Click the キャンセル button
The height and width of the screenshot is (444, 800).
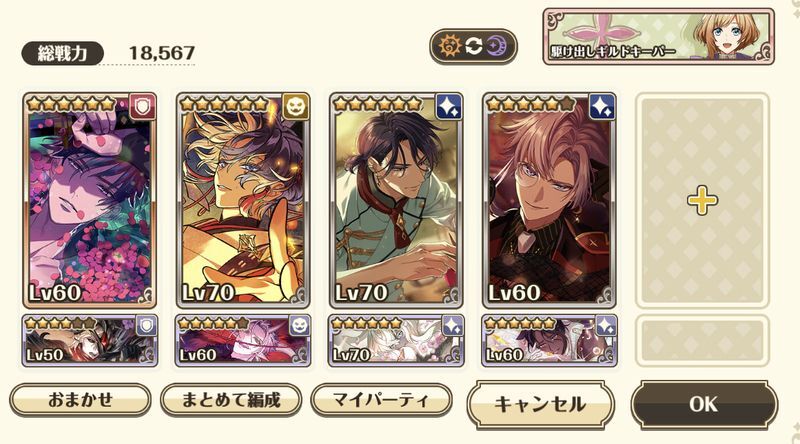click(540, 404)
